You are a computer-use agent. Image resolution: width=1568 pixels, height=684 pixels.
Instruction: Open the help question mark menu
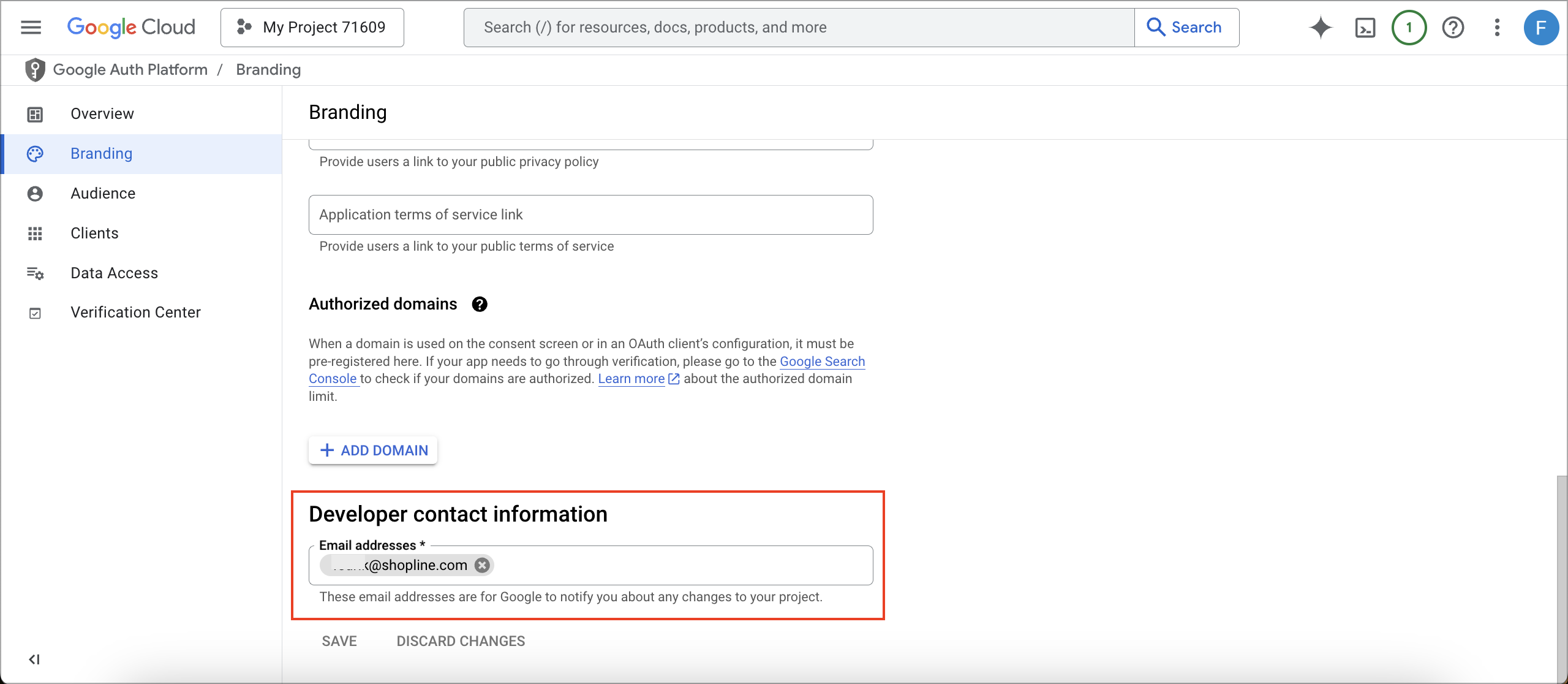pos(1453,28)
